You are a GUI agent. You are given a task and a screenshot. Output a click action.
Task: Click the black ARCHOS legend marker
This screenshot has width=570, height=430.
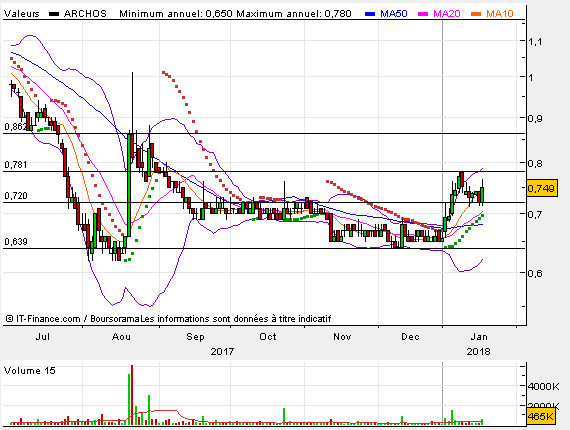[54, 14]
